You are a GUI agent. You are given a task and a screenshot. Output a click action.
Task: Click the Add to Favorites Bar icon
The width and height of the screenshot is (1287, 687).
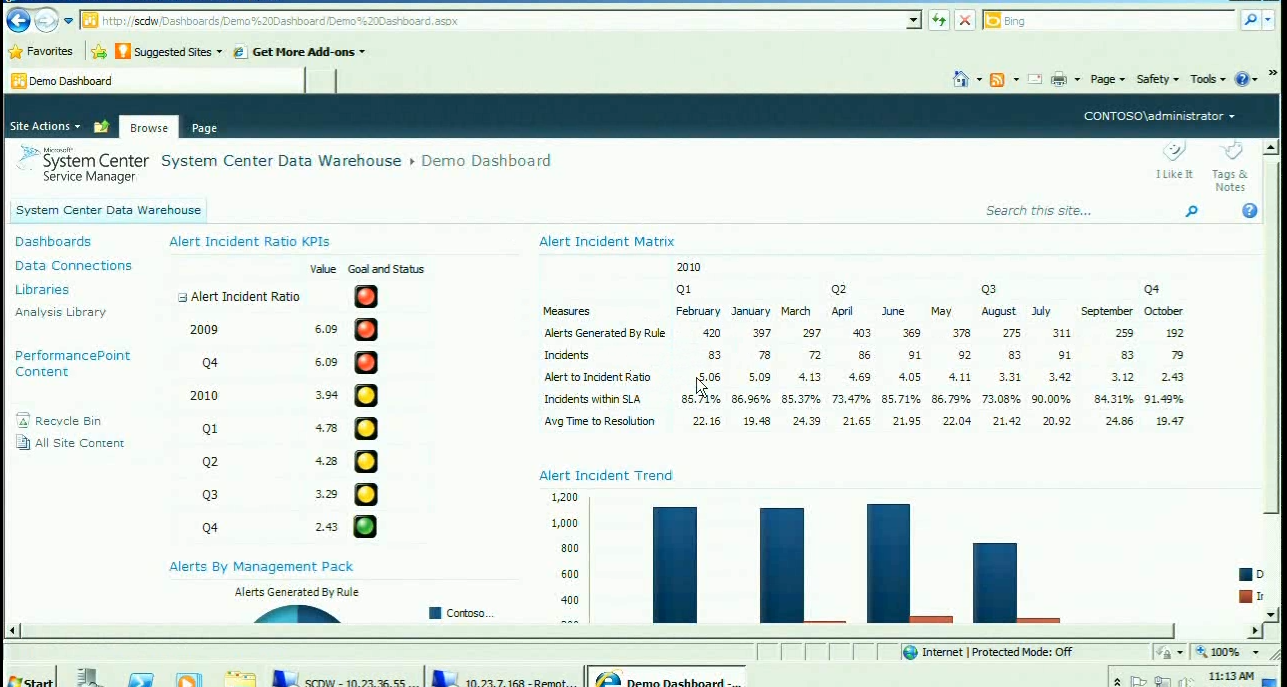(x=98, y=51)
